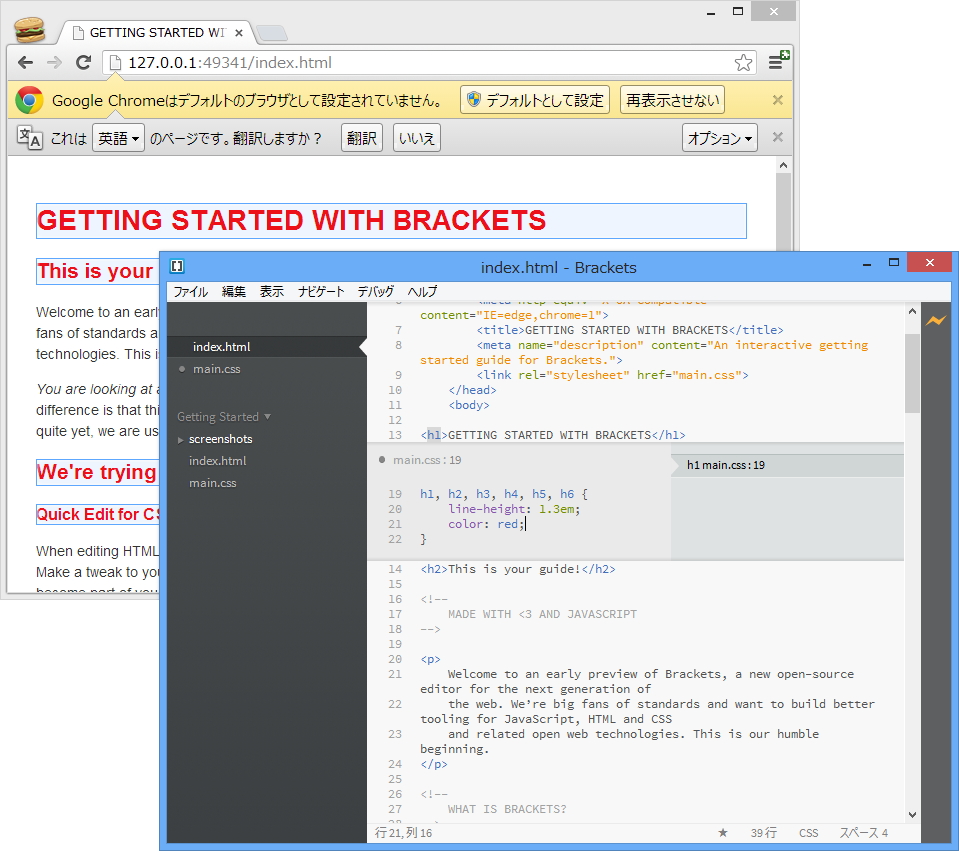This screenshot has height=851, width=959.
Task: Click the 39行 line count in status bar
Action: (763, 833)
